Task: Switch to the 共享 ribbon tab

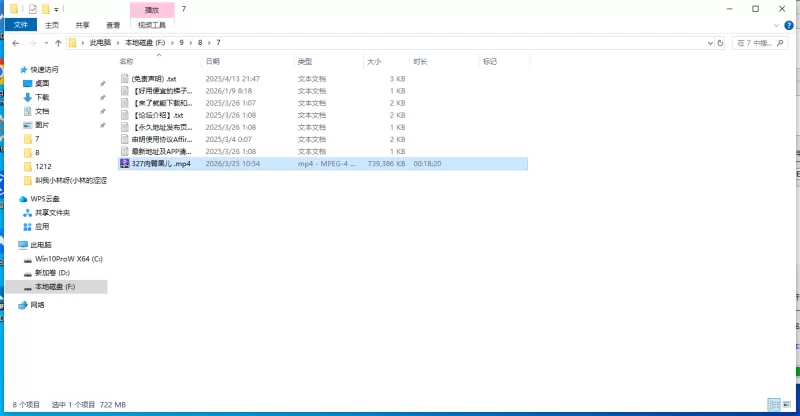Action: pyautogui.click(x=82, y=25)
